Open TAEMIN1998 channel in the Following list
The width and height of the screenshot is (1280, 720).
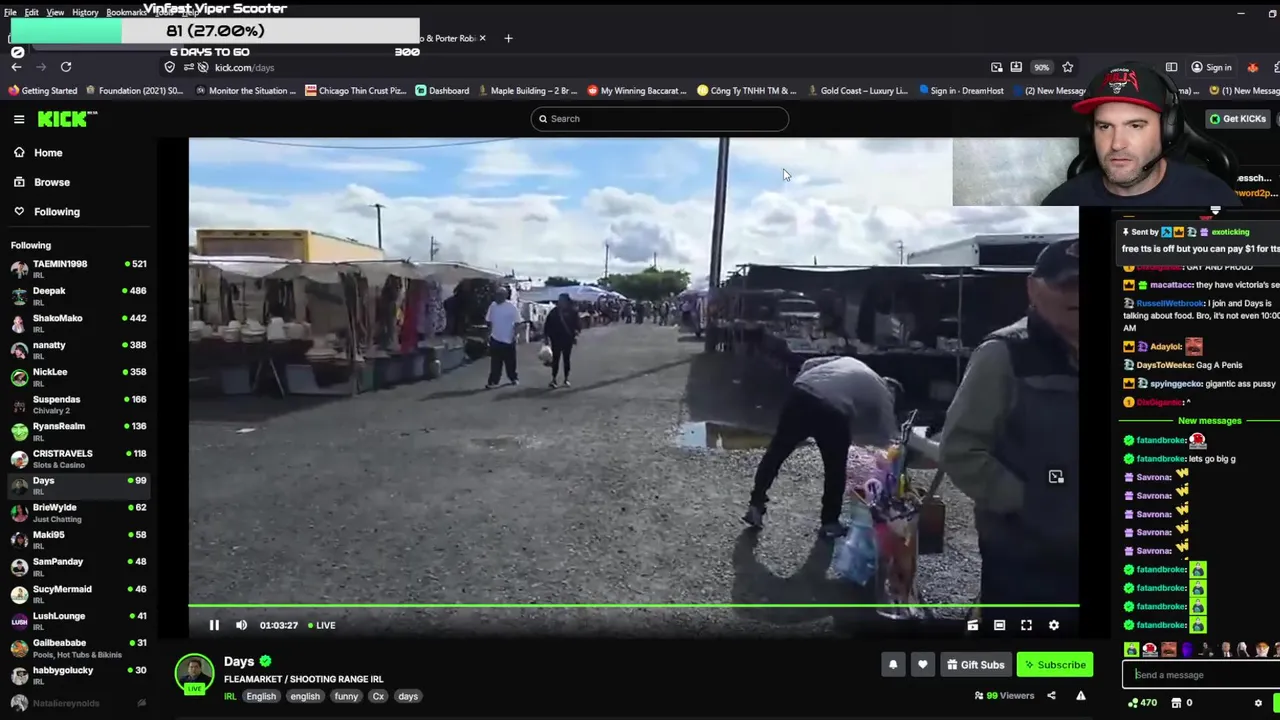point(78,268)
